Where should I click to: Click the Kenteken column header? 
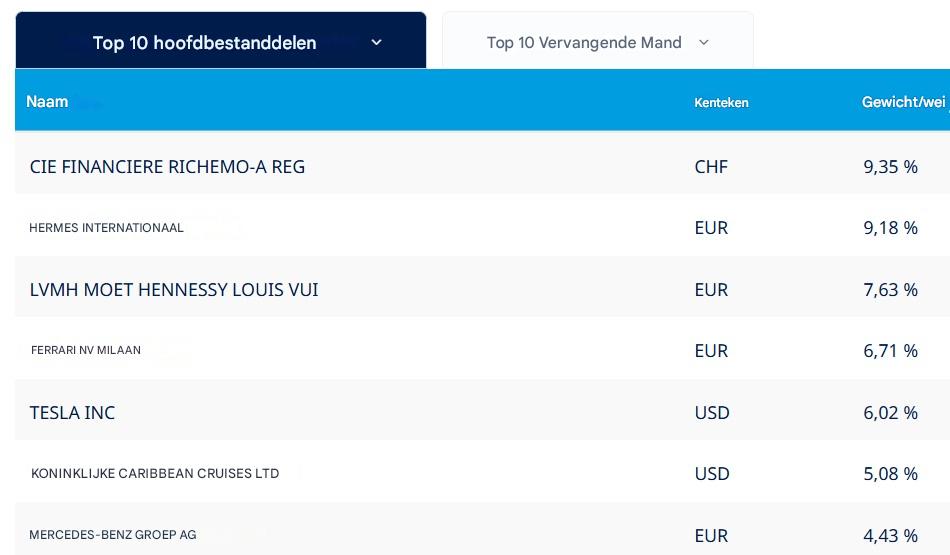pos(721,102)
